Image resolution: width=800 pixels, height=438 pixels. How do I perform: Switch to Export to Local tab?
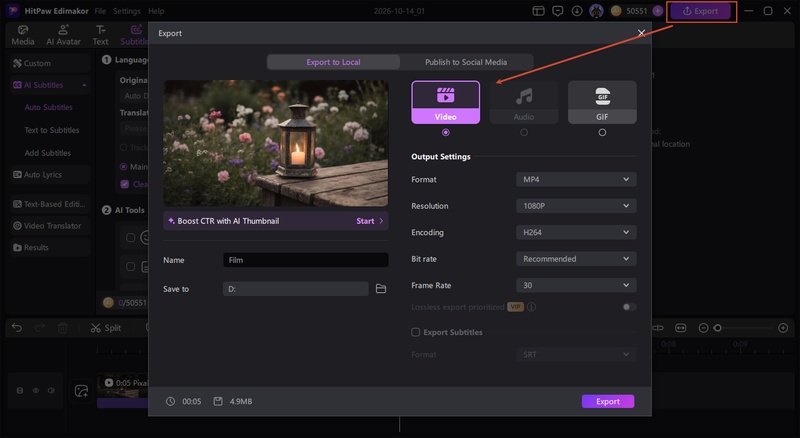333,62
